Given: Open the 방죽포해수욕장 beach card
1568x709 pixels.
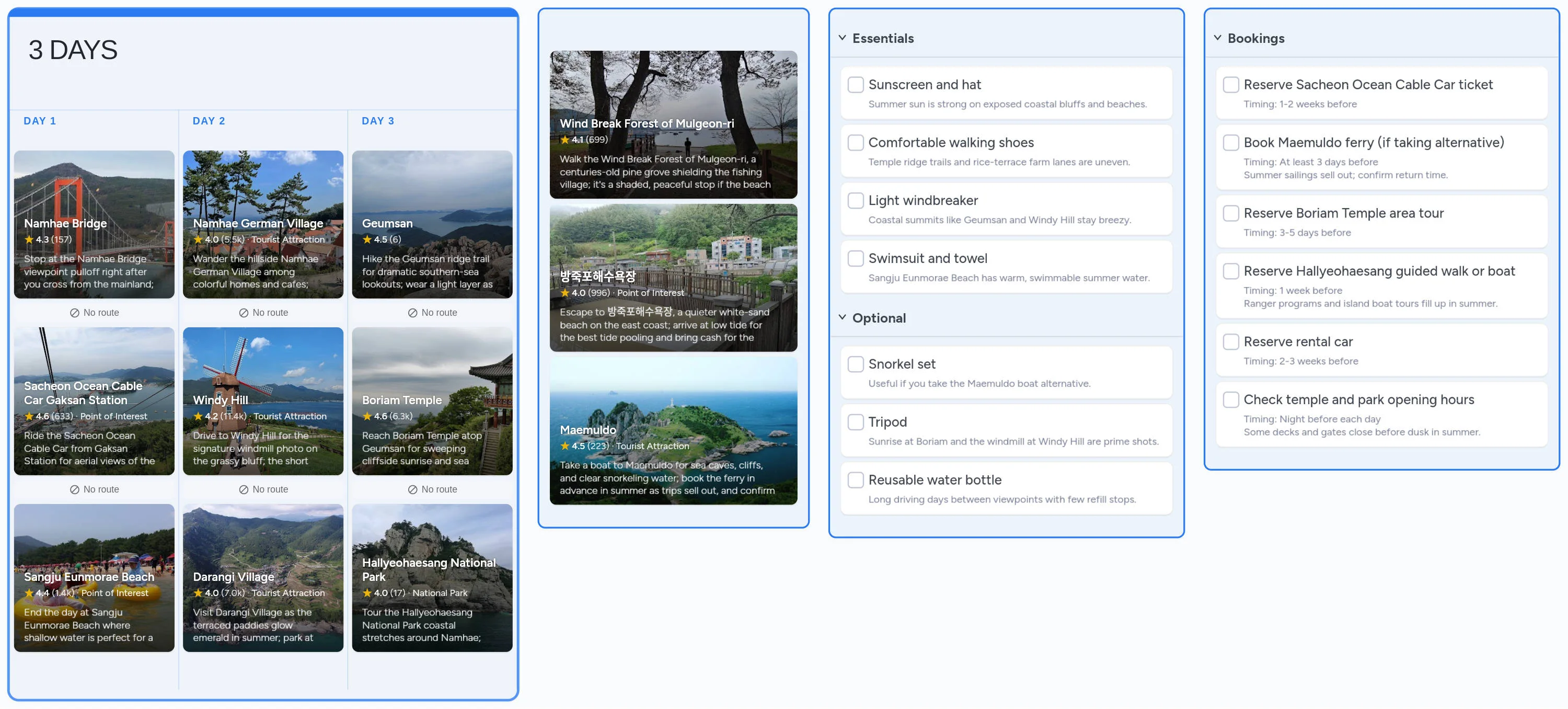Looking at the screenshot, I should [673, 278].
